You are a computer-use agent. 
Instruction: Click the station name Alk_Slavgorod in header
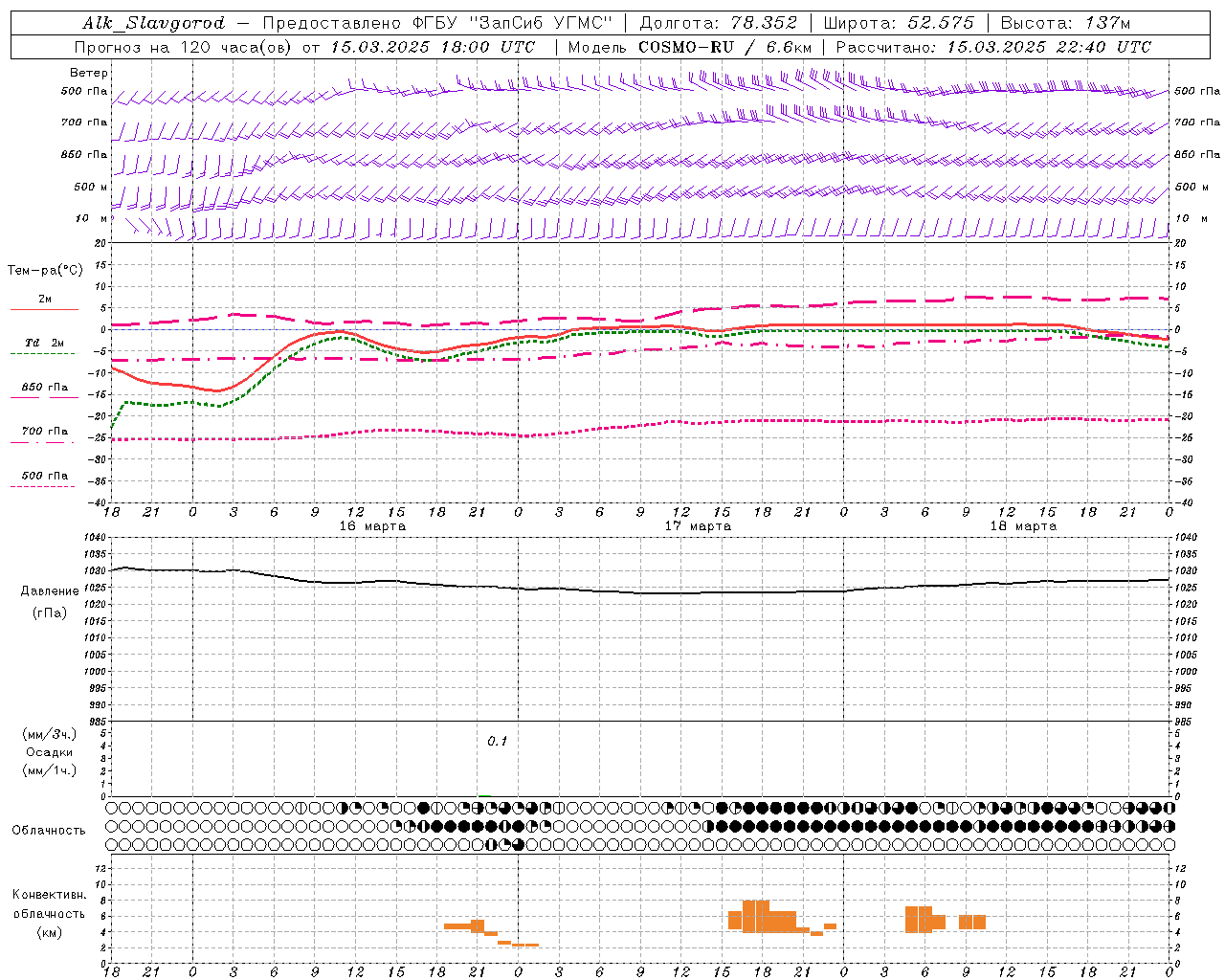(154, 23)
